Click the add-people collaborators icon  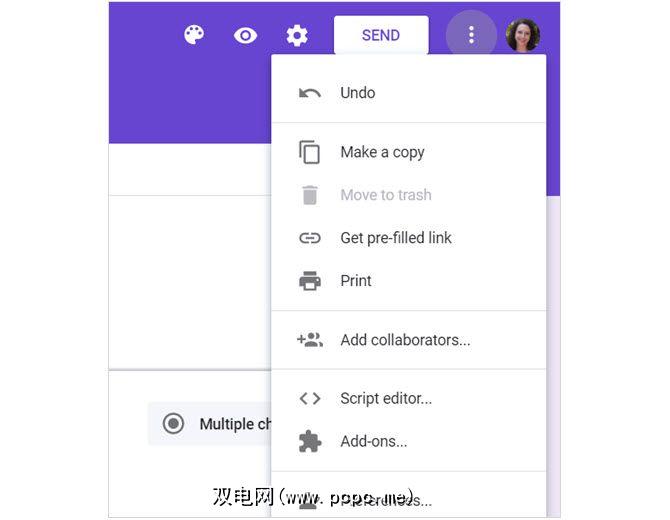310,340
